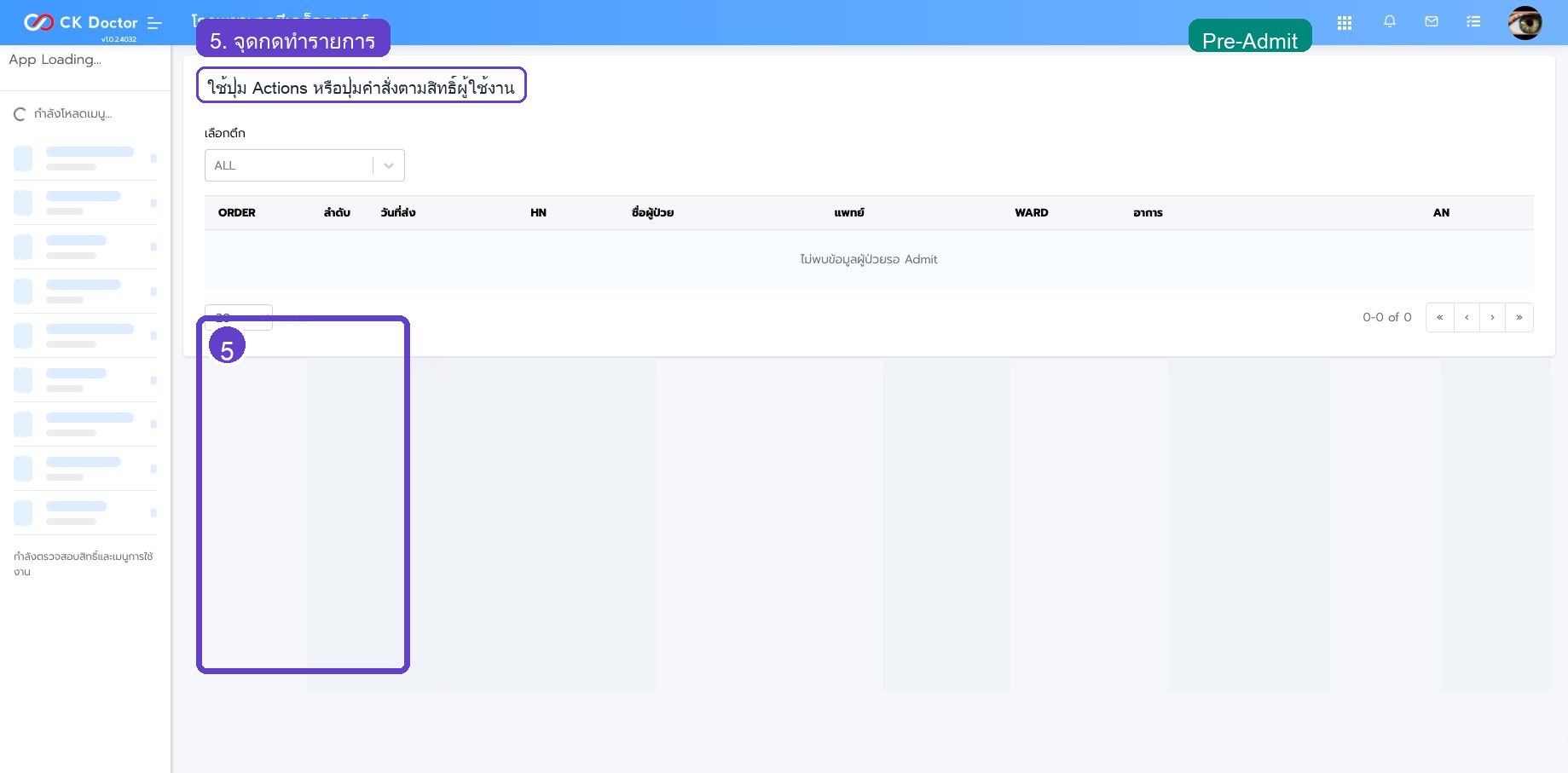This screenshot has width=1568, height=773.
Task: Click the CK Doctor logo
Action: pos(81,22)
